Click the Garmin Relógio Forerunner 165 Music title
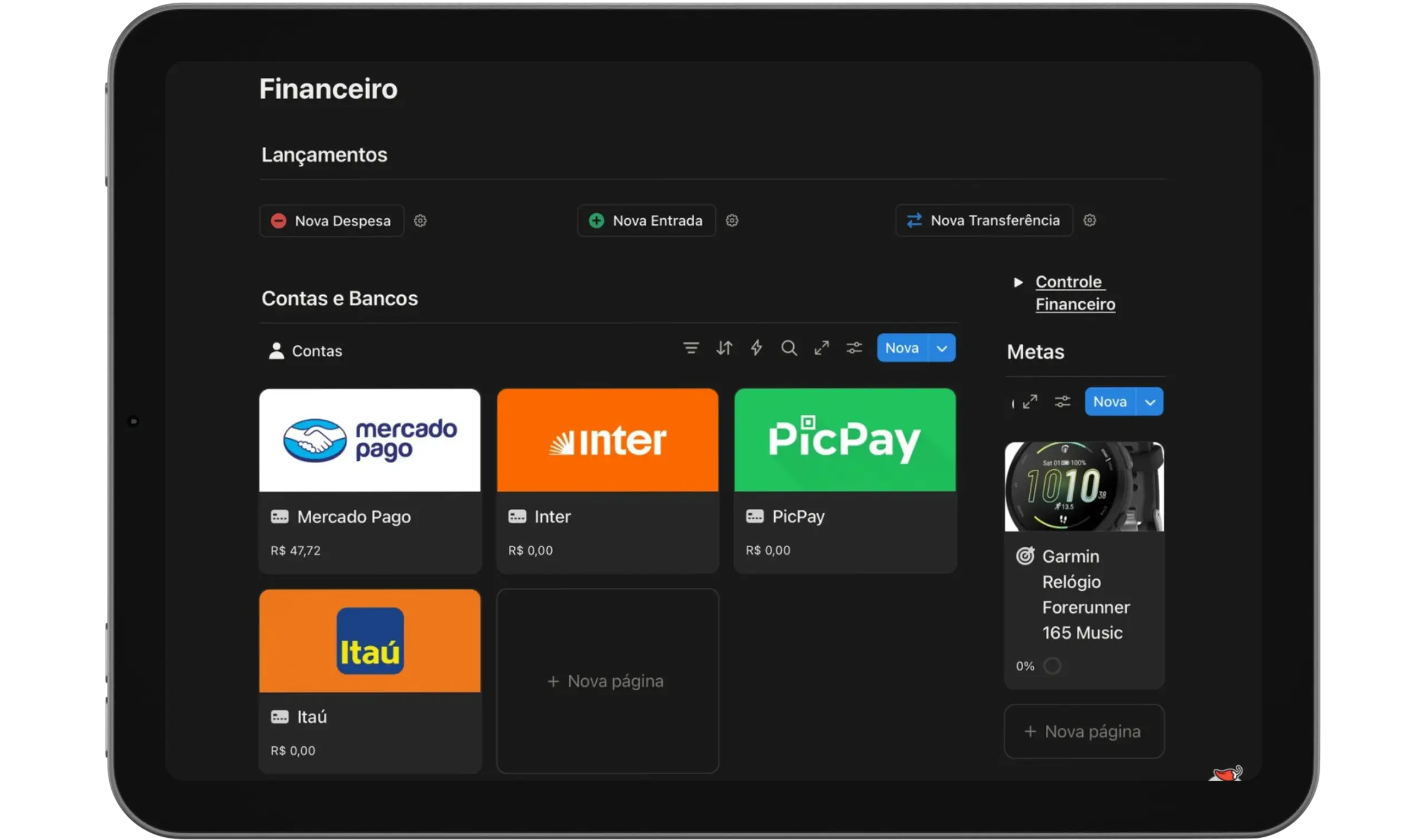 [x=1085, y=595]
